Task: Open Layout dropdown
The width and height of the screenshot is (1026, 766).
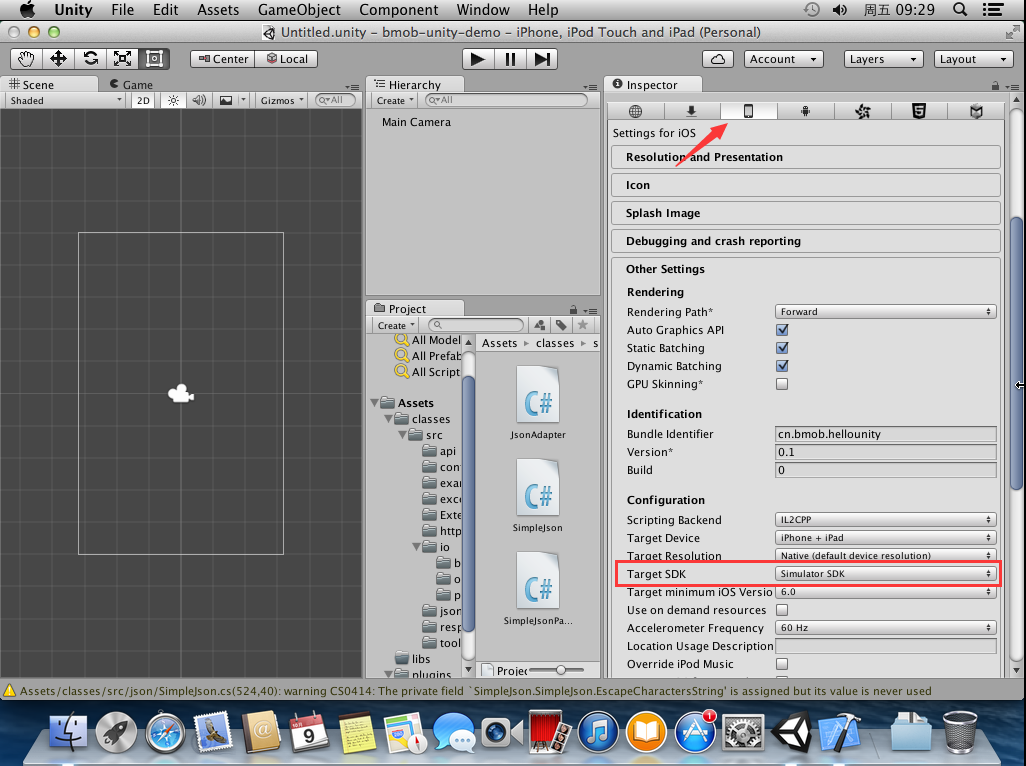Action: (974, 59)
